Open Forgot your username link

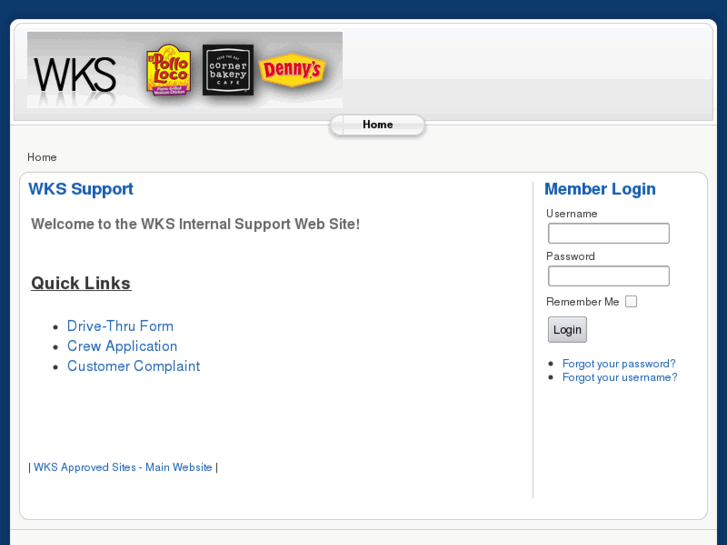pyautogui.click(x=619, y=377)
